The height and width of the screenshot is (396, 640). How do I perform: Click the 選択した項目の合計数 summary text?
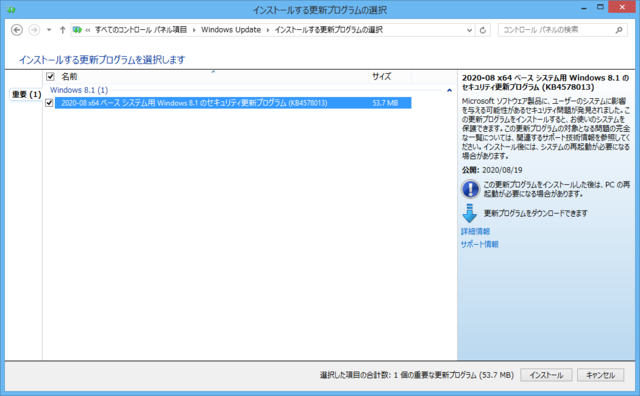point(417,375)
